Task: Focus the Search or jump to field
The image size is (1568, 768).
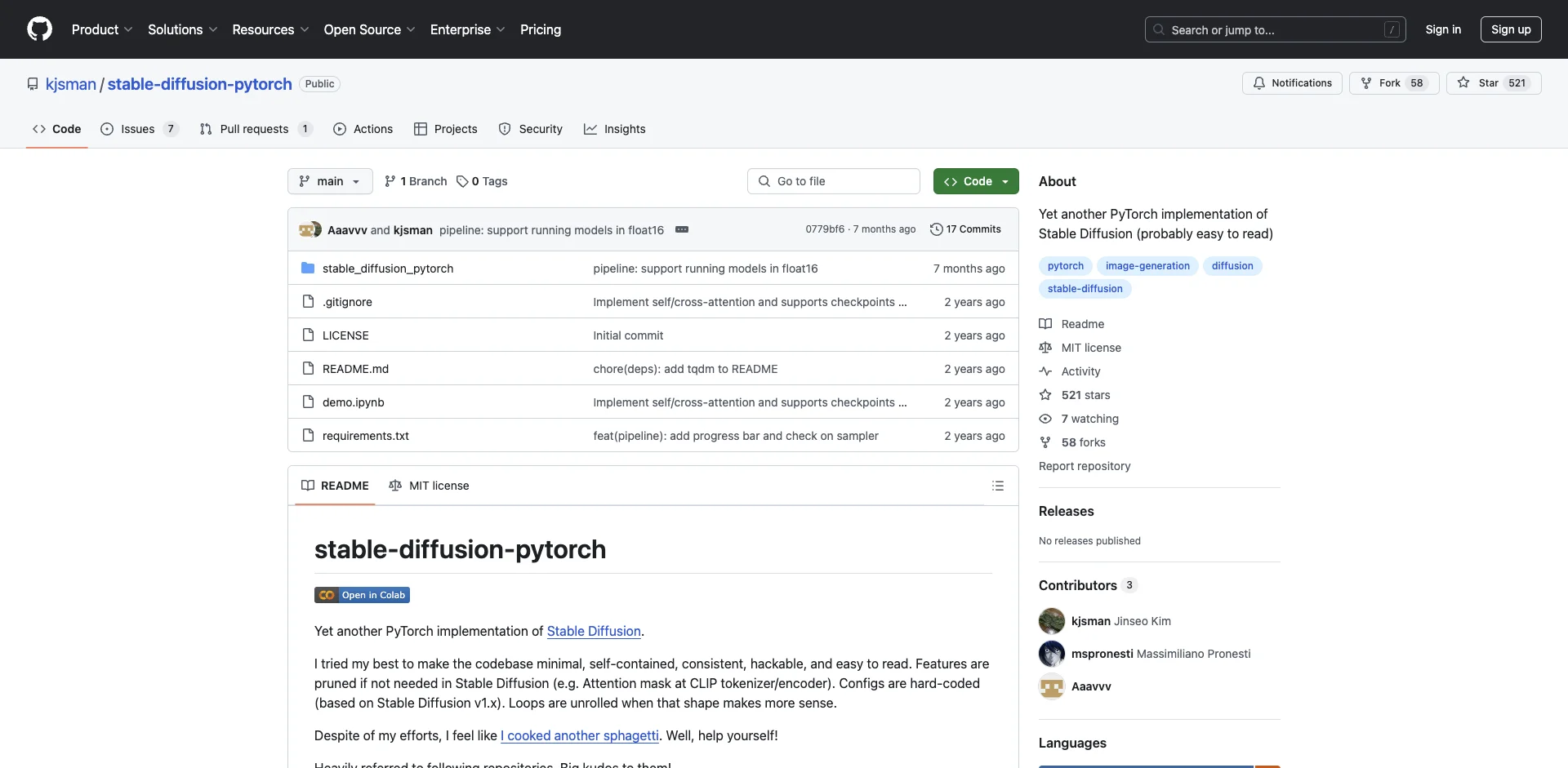Action: click(1276, 29)
